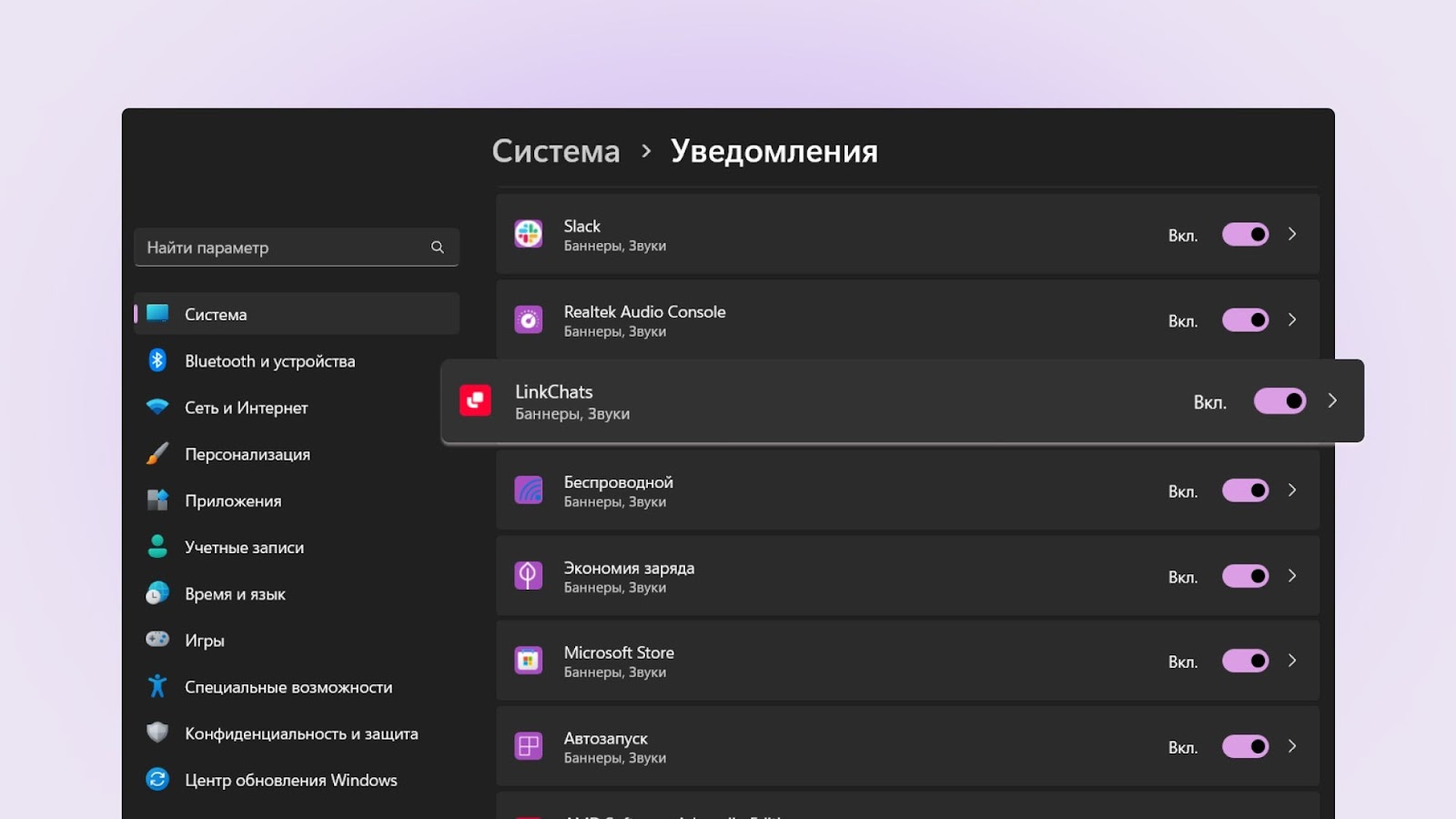1456x819 pixels.
Task: Turn off Microsoft Store notifications switch
Action: (x=1245, y=661)
